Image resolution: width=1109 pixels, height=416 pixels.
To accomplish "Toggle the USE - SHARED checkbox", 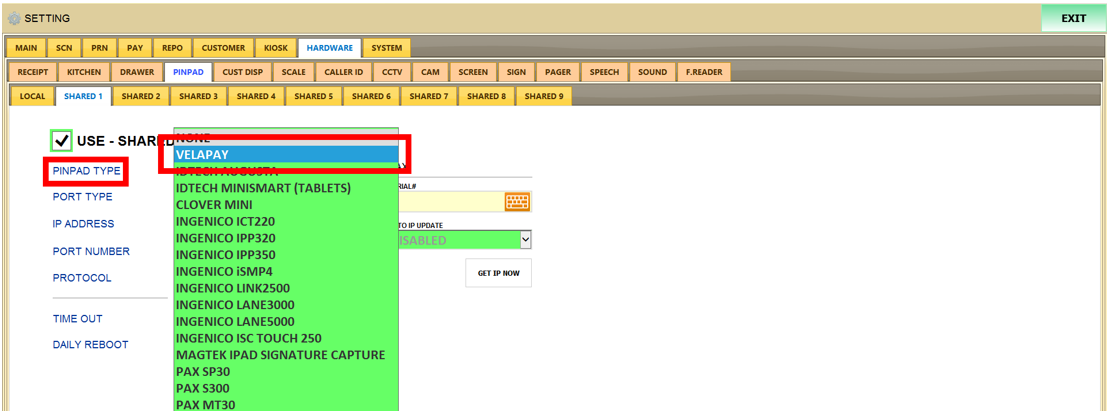I will 62,141.
